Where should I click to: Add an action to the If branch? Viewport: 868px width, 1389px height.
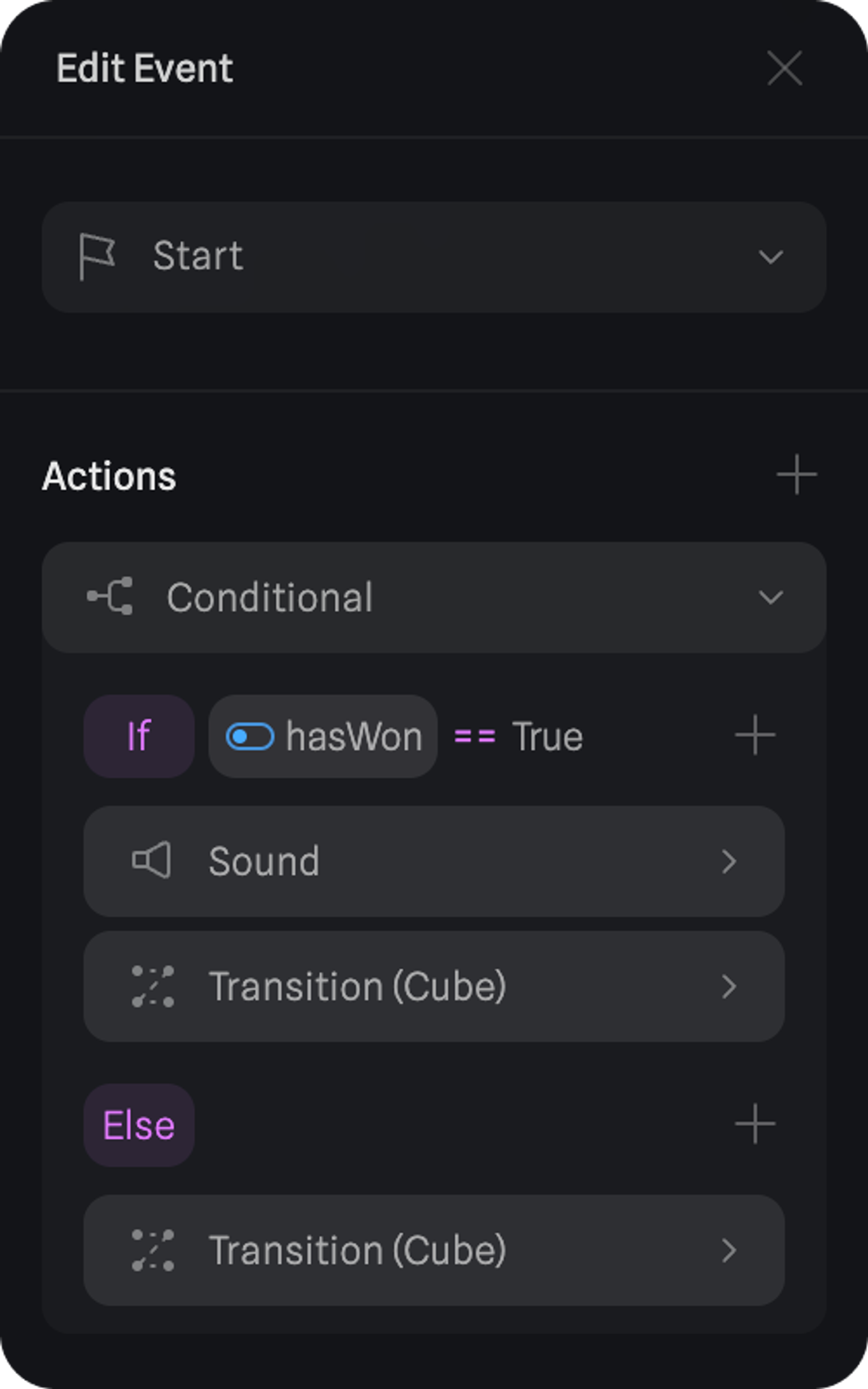tap(755, 735)
